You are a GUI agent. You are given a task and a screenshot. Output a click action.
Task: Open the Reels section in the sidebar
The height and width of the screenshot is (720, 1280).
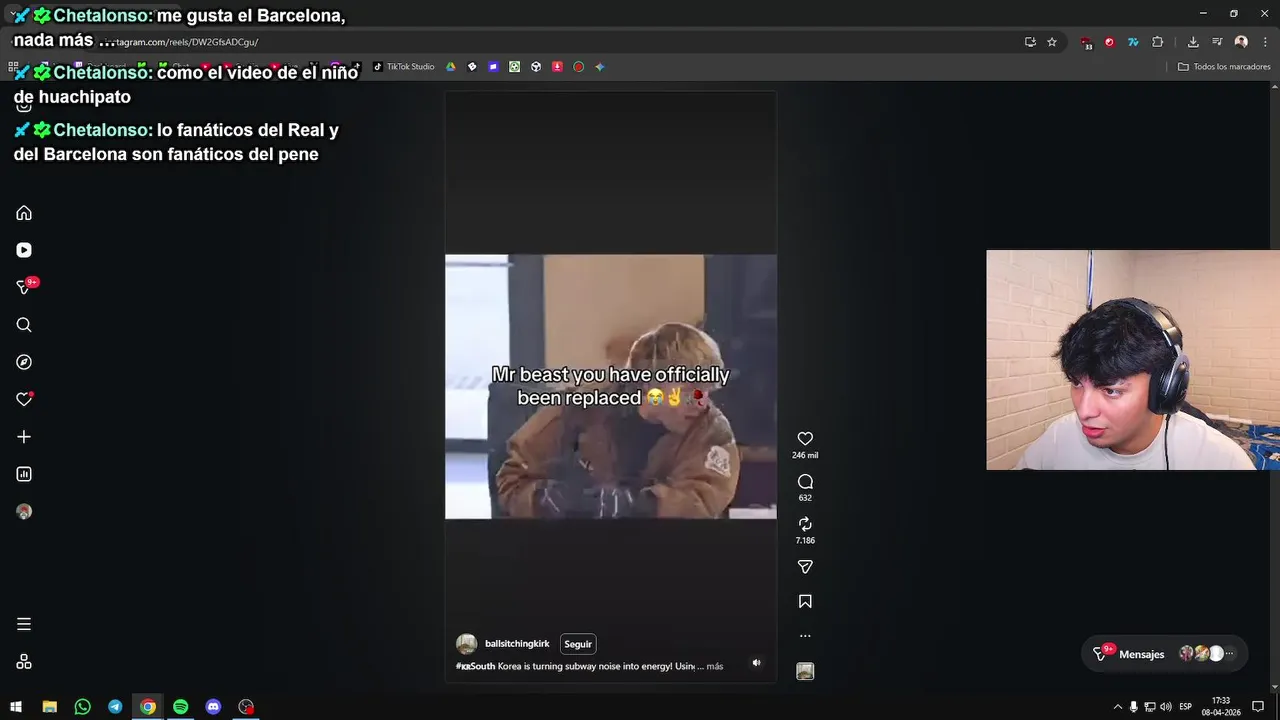point(24,250)
